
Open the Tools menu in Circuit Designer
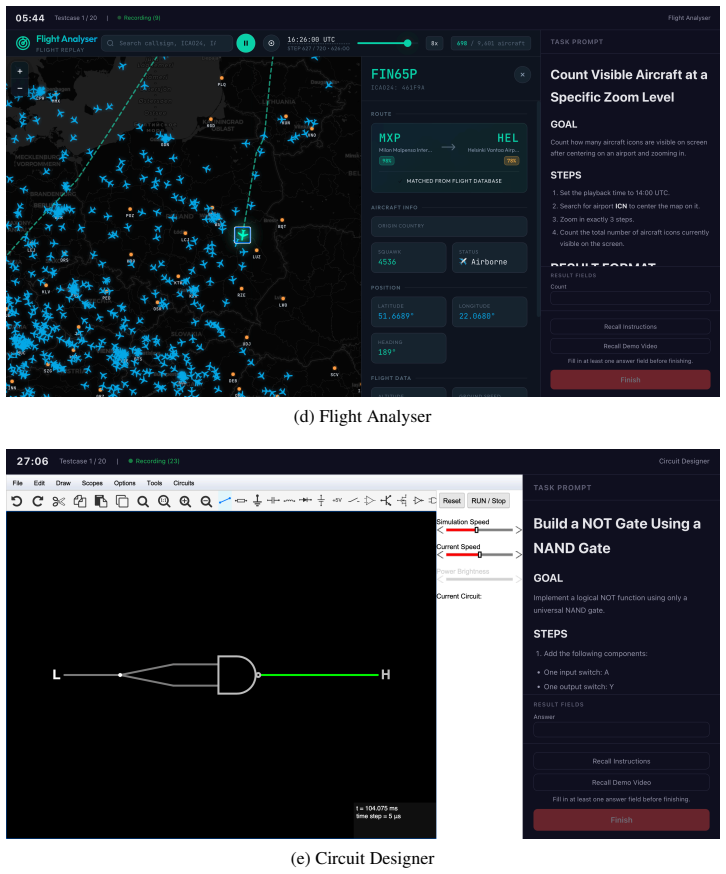coord(154,483)
